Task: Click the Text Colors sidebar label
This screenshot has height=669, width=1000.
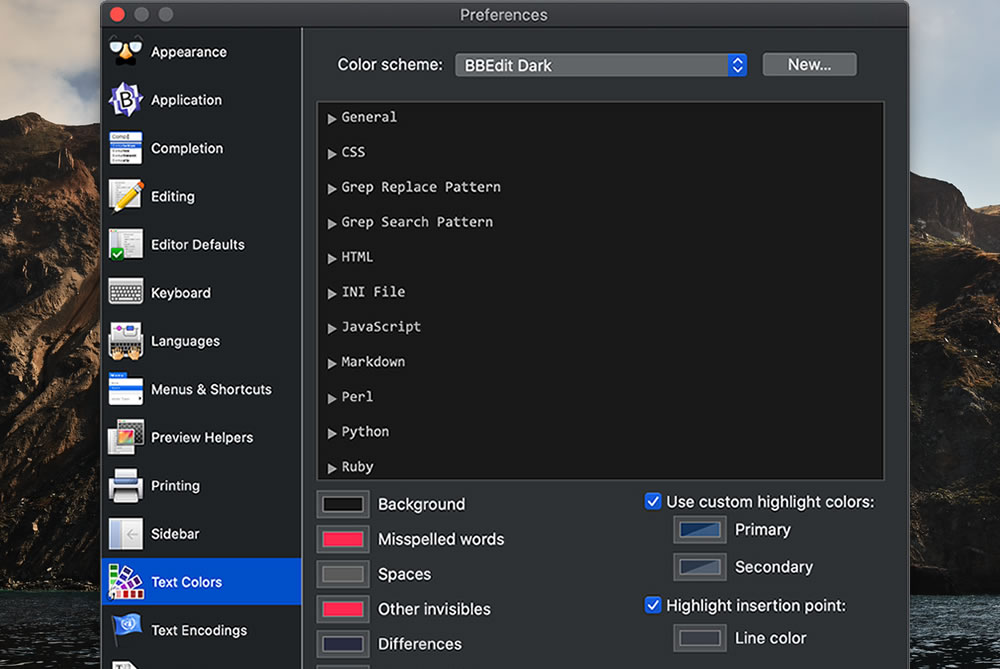Action: 186,582
